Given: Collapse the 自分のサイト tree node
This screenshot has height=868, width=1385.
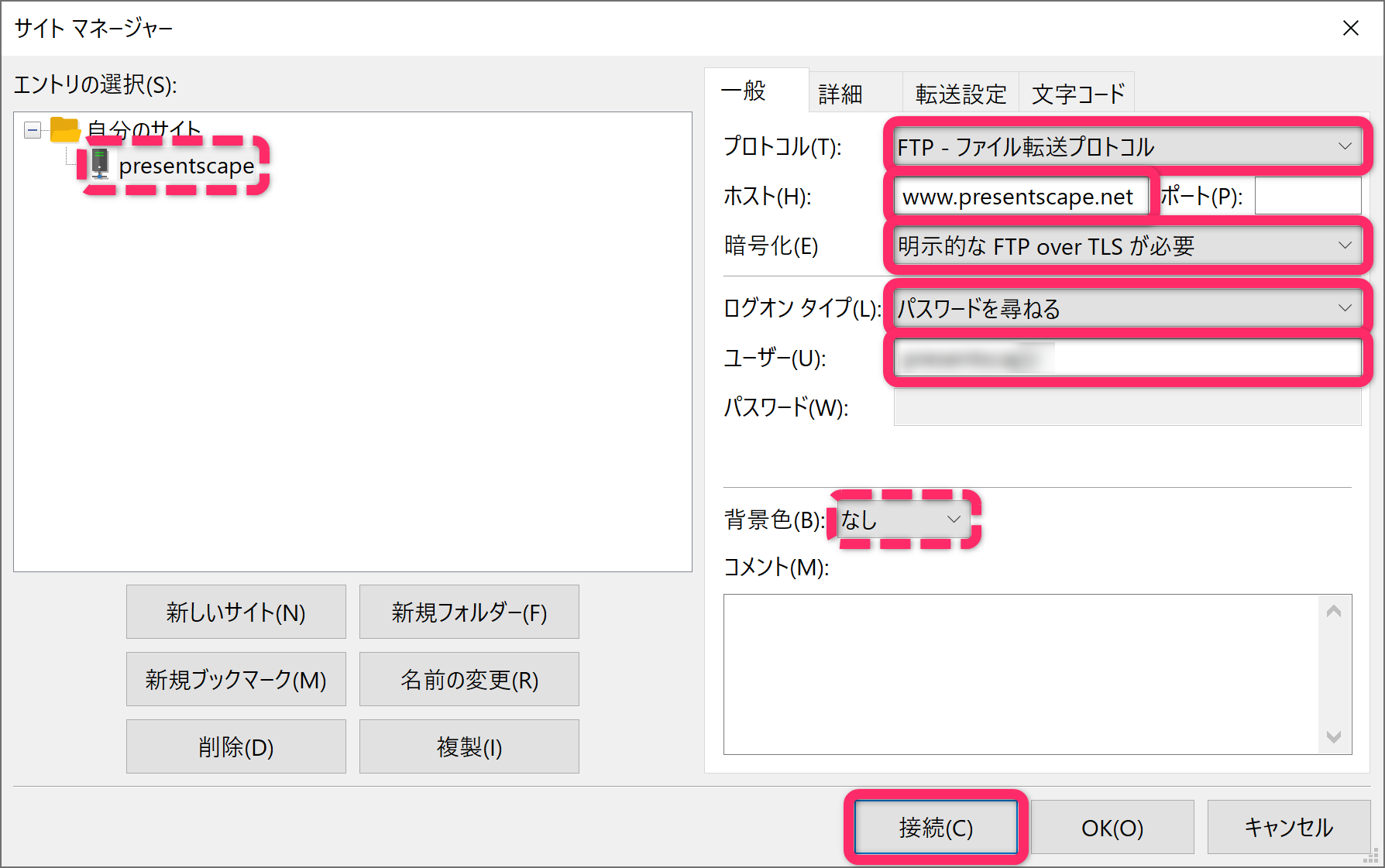Looking at the screenshot, I should 33,130.
